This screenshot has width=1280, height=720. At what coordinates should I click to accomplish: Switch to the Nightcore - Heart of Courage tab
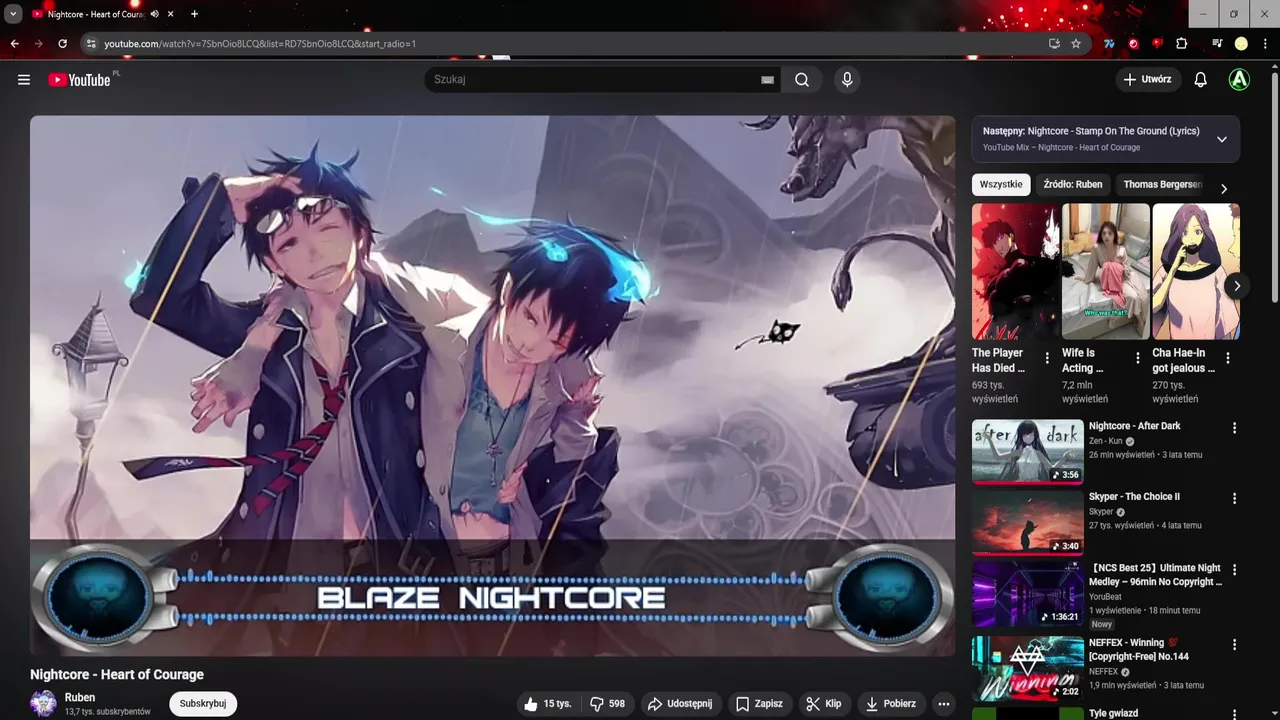tap(96, 14)
